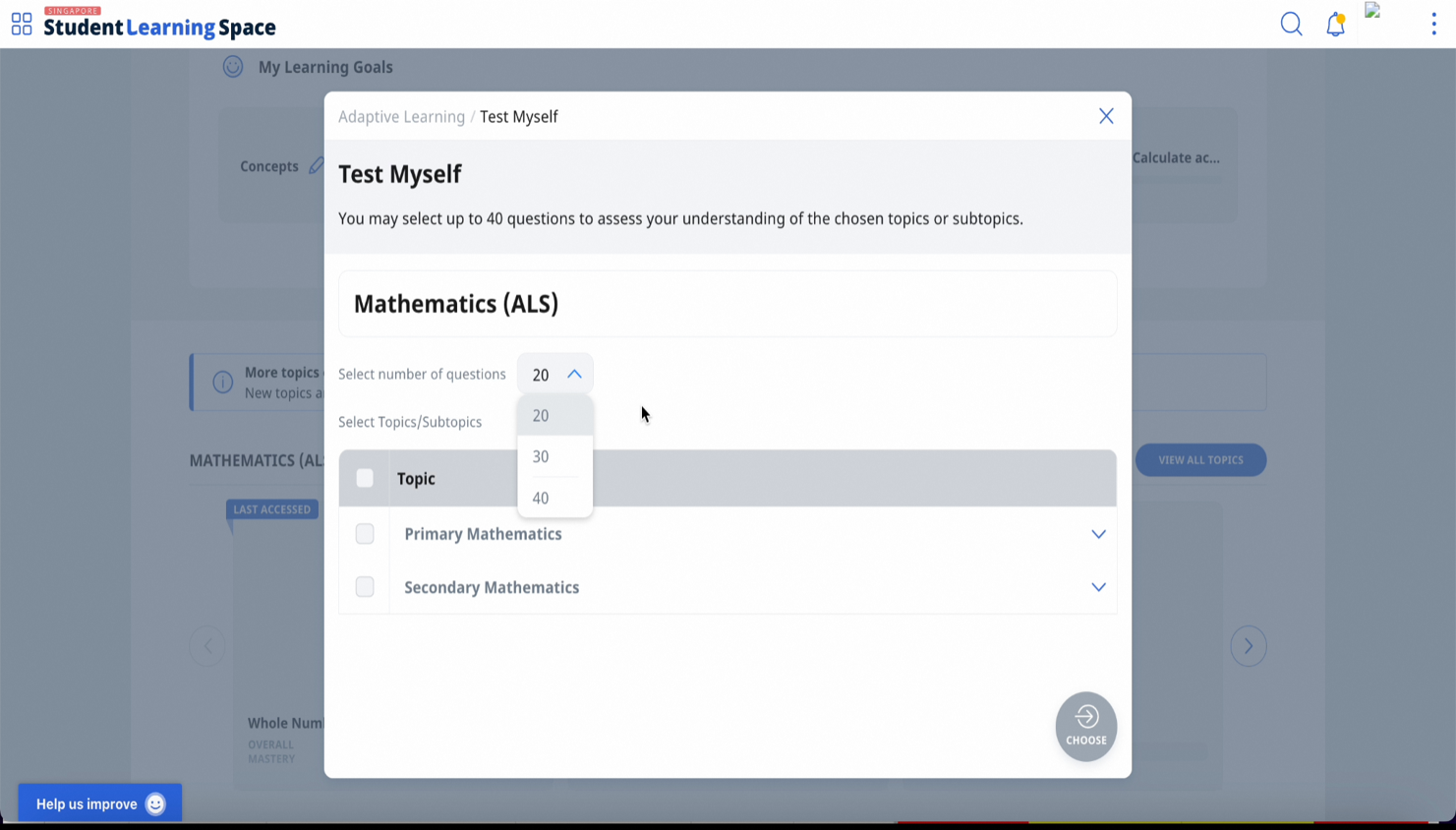Select the Primary Mathematics checkbox
The image size is (1456, 830).
(365, 533)
